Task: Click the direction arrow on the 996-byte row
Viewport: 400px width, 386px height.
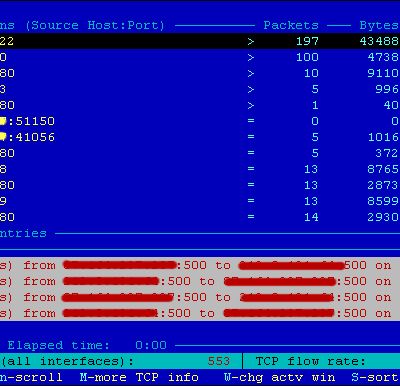Action: 251,89
